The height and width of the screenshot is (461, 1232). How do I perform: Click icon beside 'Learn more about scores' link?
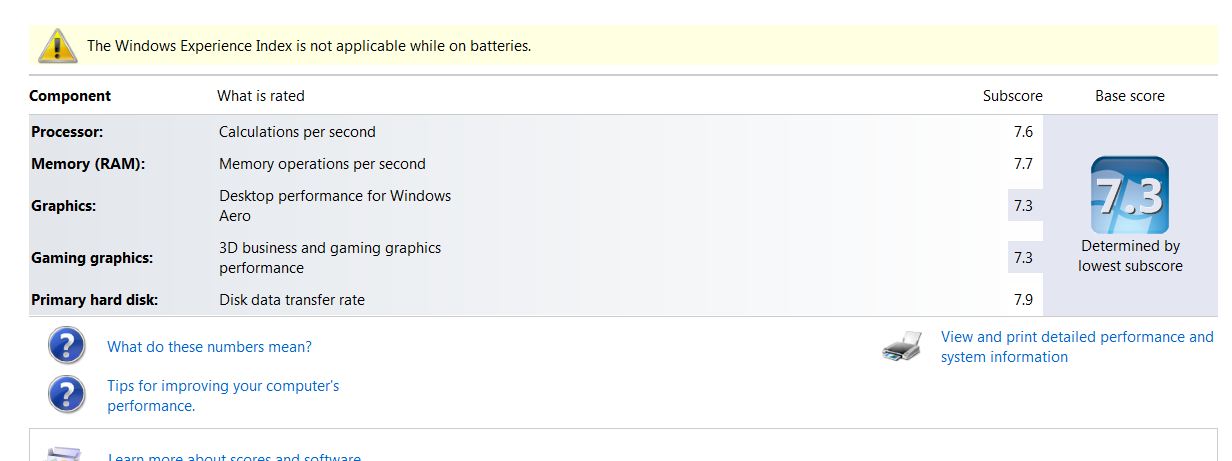point(64,454)
